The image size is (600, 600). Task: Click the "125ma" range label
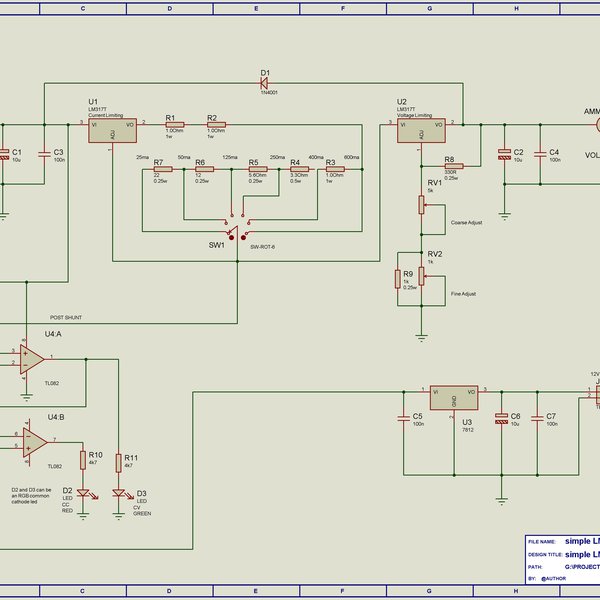coord(230,157)
